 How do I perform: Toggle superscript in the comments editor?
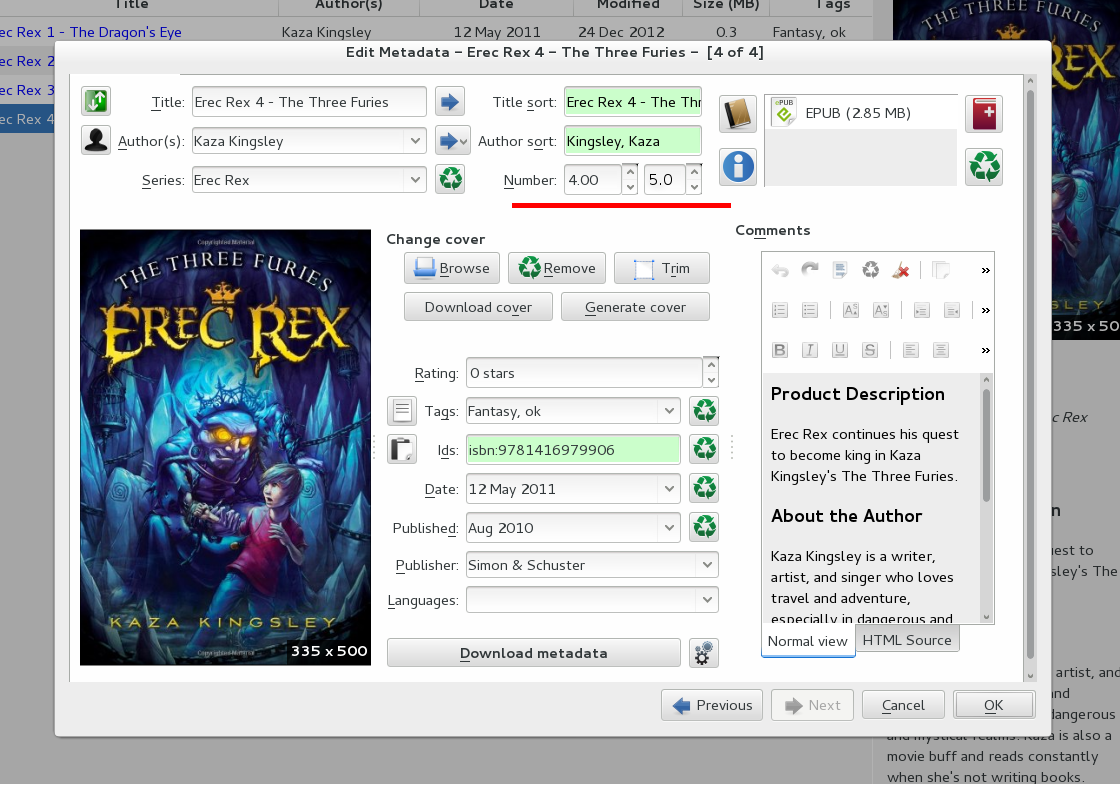point(851,310)
